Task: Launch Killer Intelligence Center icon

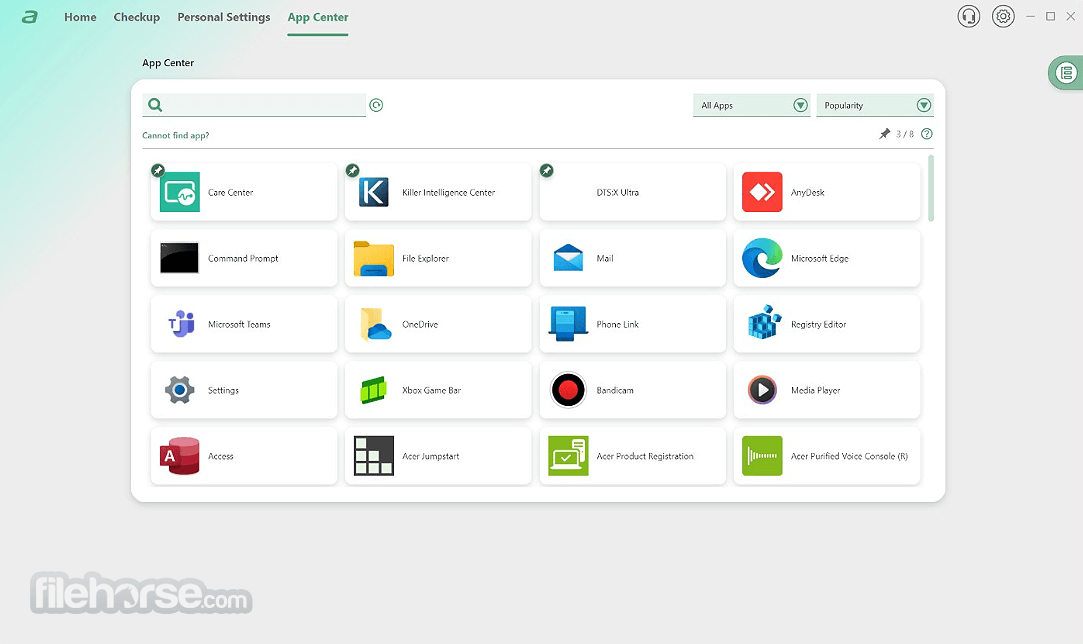Action: point(374,192)
